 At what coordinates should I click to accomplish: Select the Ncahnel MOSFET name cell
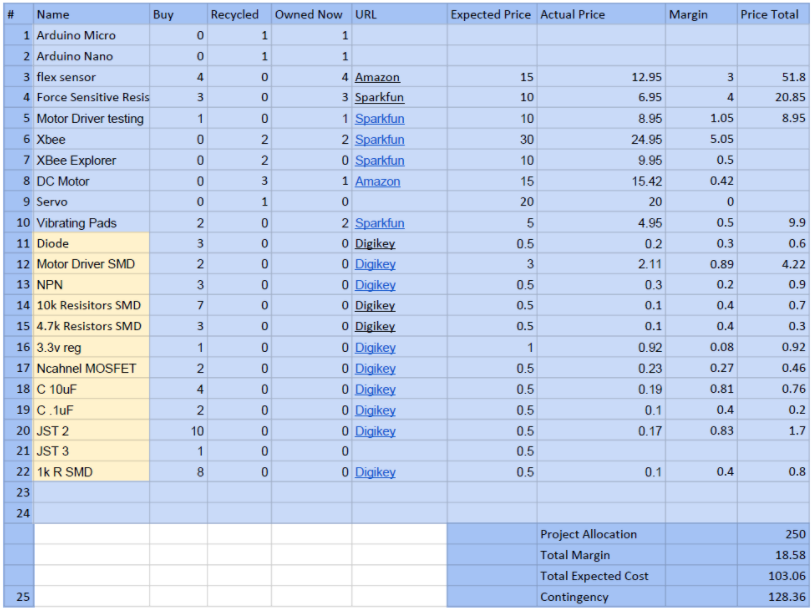click(x=92, y=368)
